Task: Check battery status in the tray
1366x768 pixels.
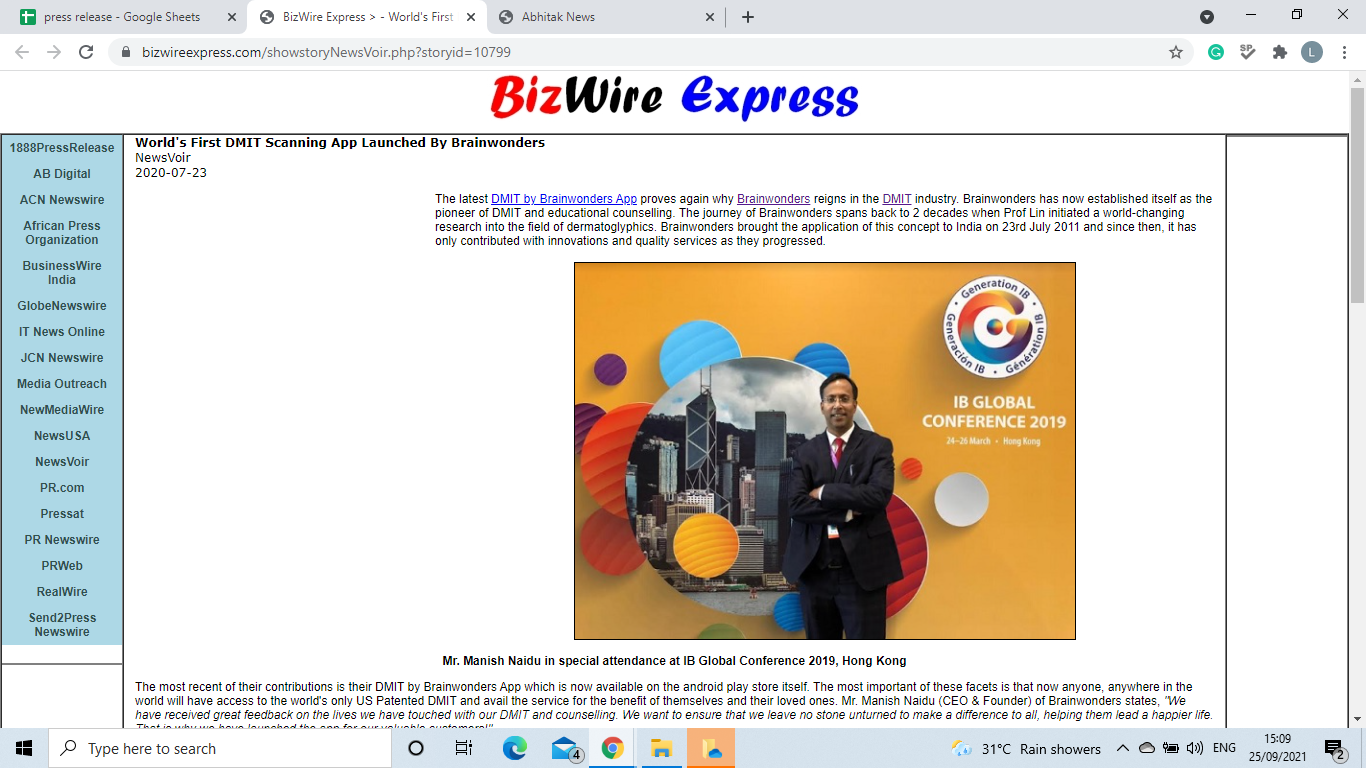Action: click(x=1171, y=748)
